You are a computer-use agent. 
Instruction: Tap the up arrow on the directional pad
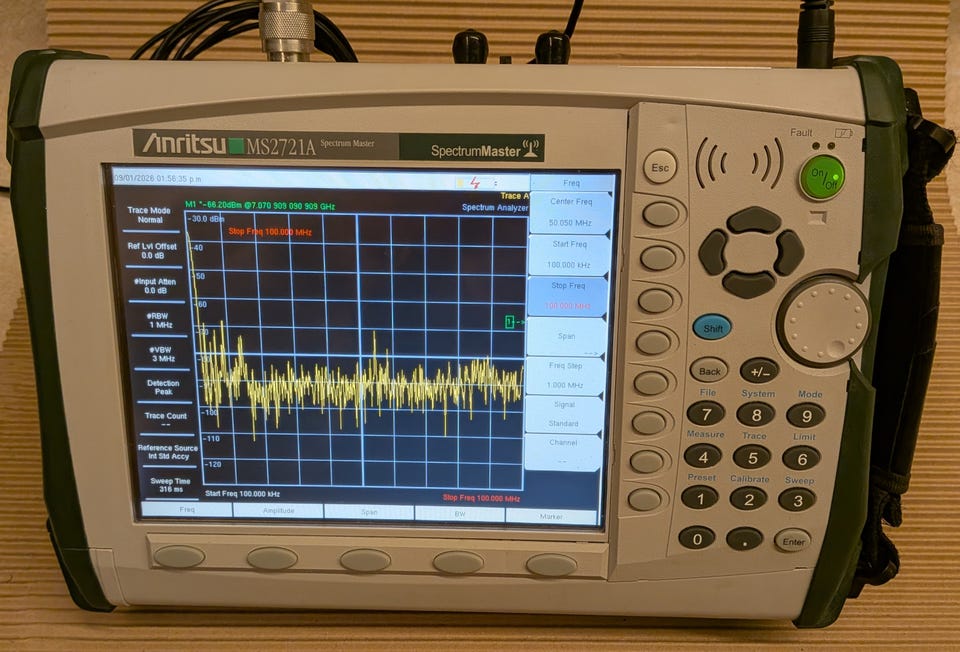[x=754, y=220]
